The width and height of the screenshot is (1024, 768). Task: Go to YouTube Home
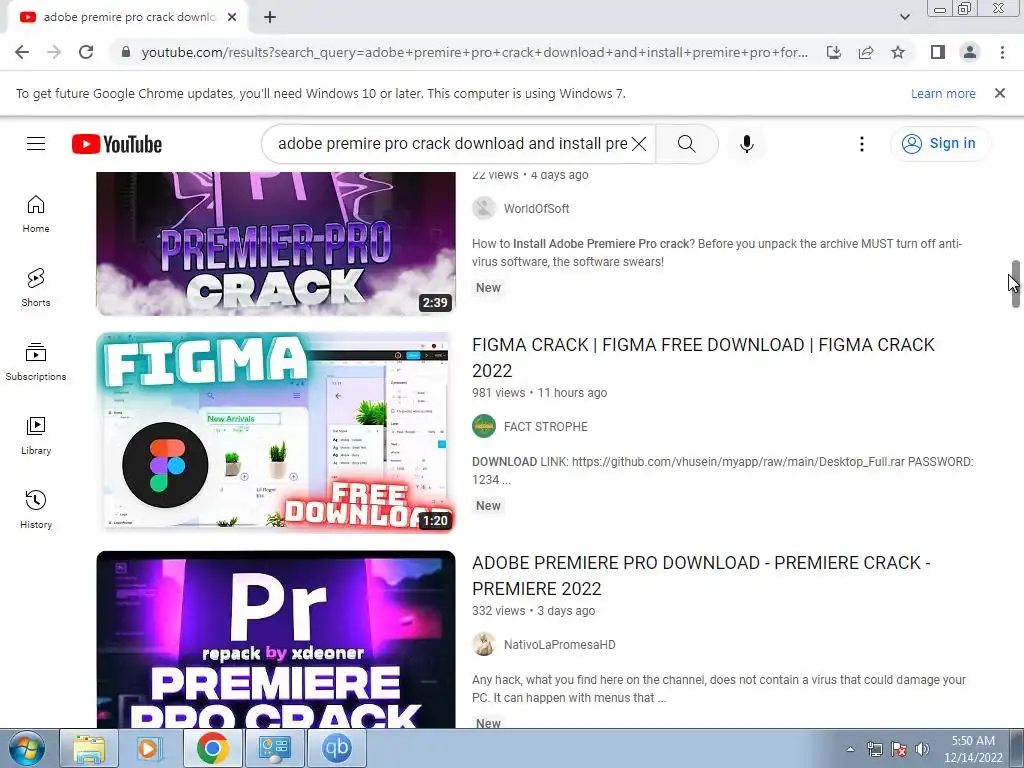pos(36,214)
